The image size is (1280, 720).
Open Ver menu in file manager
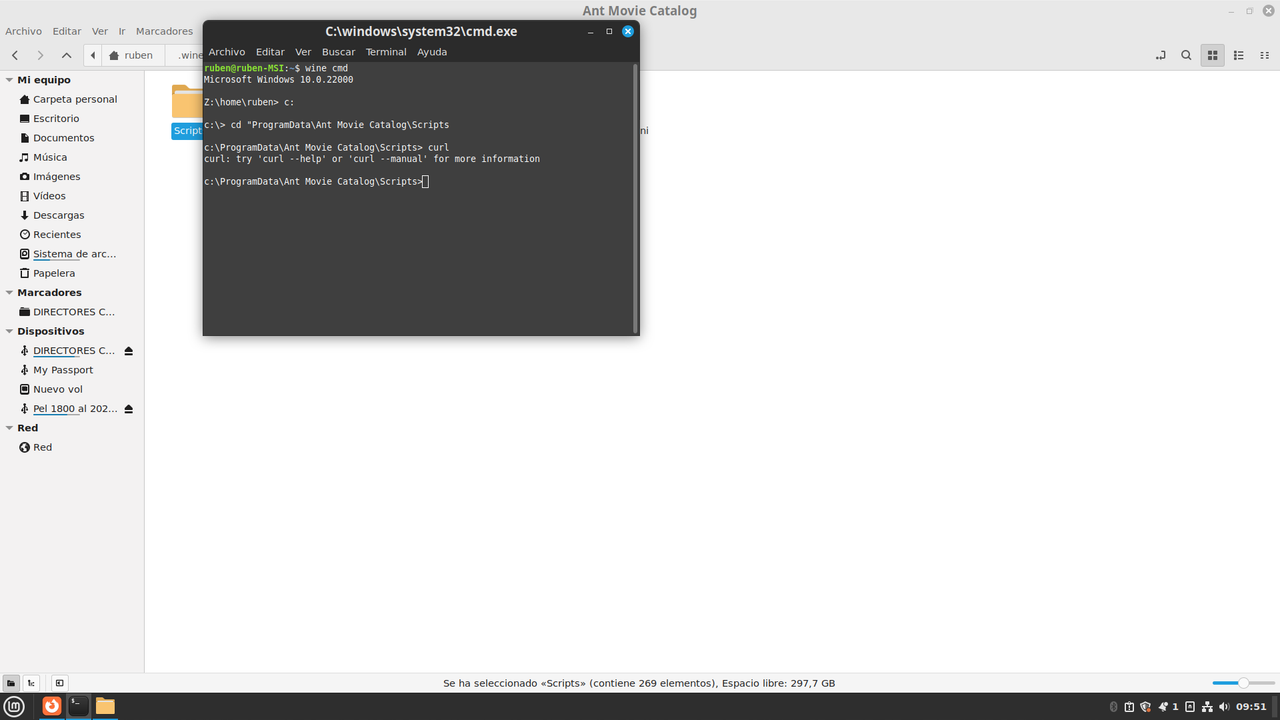pos(100,31)
